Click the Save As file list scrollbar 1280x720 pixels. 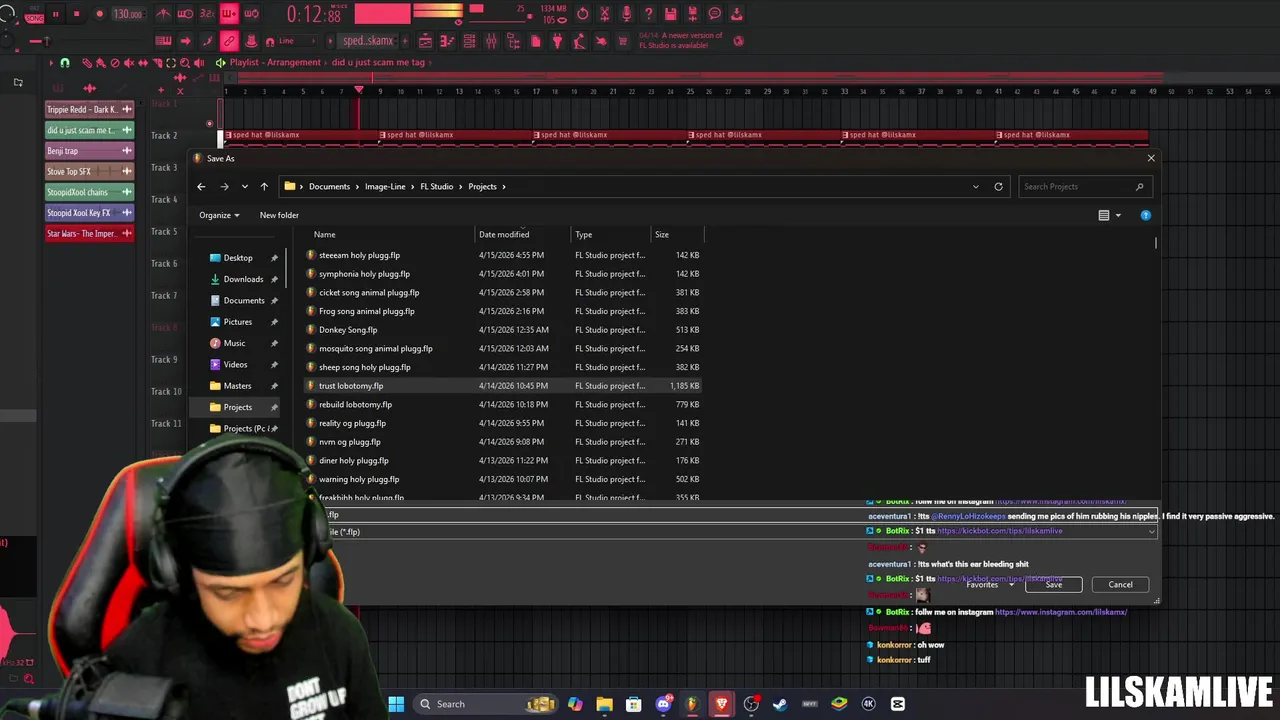point(1156,243)
